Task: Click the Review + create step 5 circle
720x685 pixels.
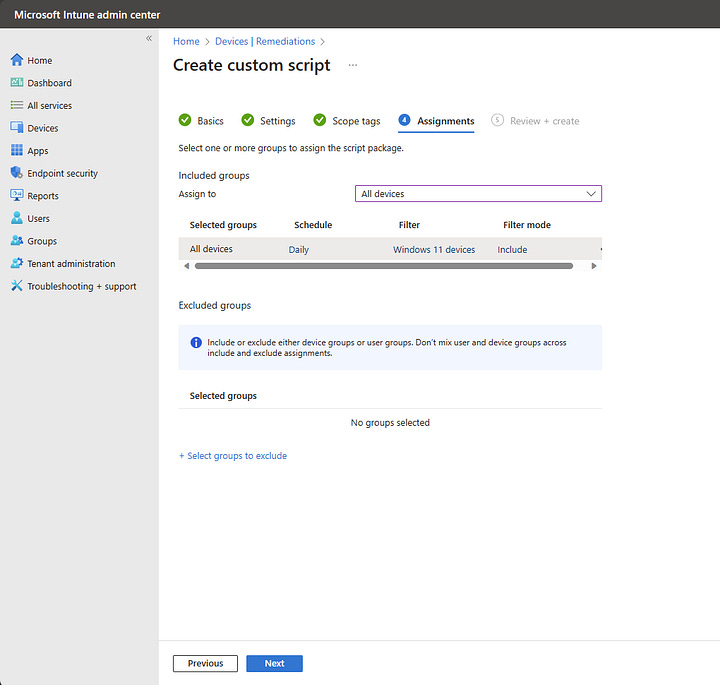Action: click(497, 120)
